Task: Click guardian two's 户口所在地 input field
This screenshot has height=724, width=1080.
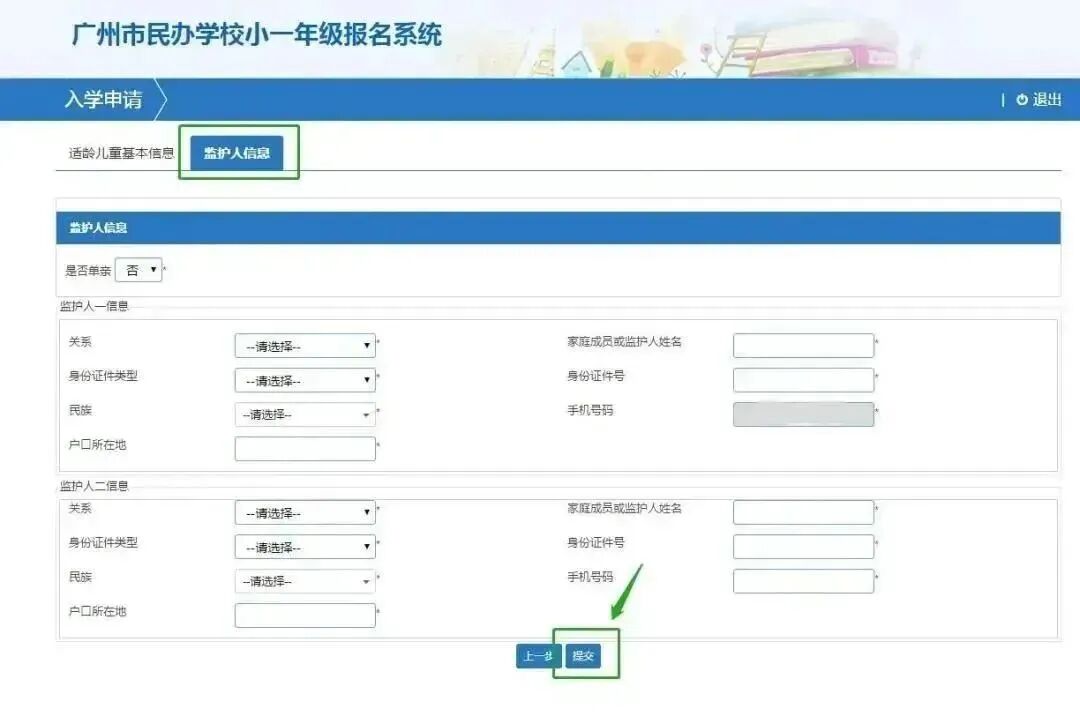Action: coord(305,615)
